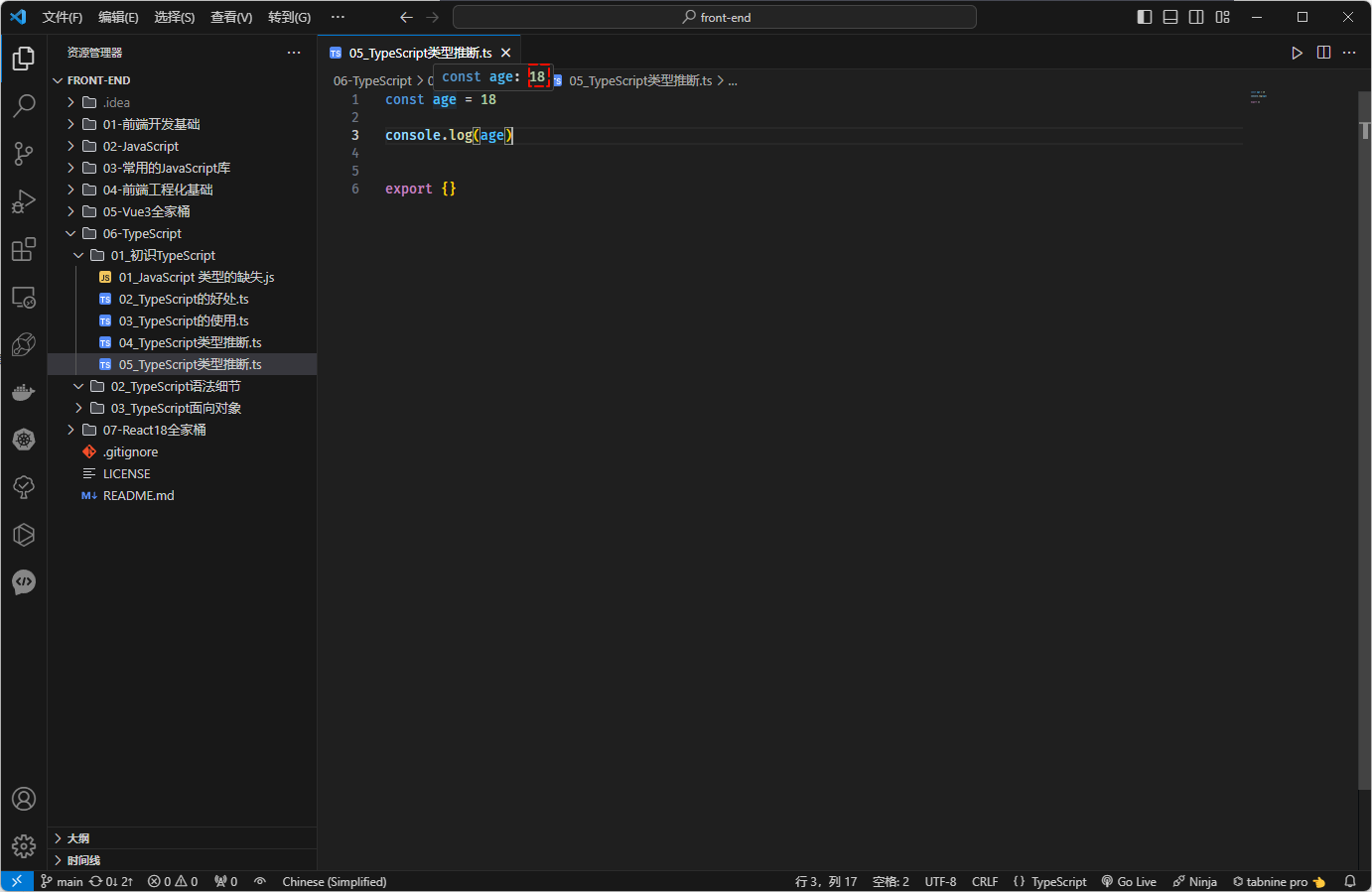Open Remote Explorer in activity bar
1372x892 pixels.
pyautogui.click(x=24, y=297)
